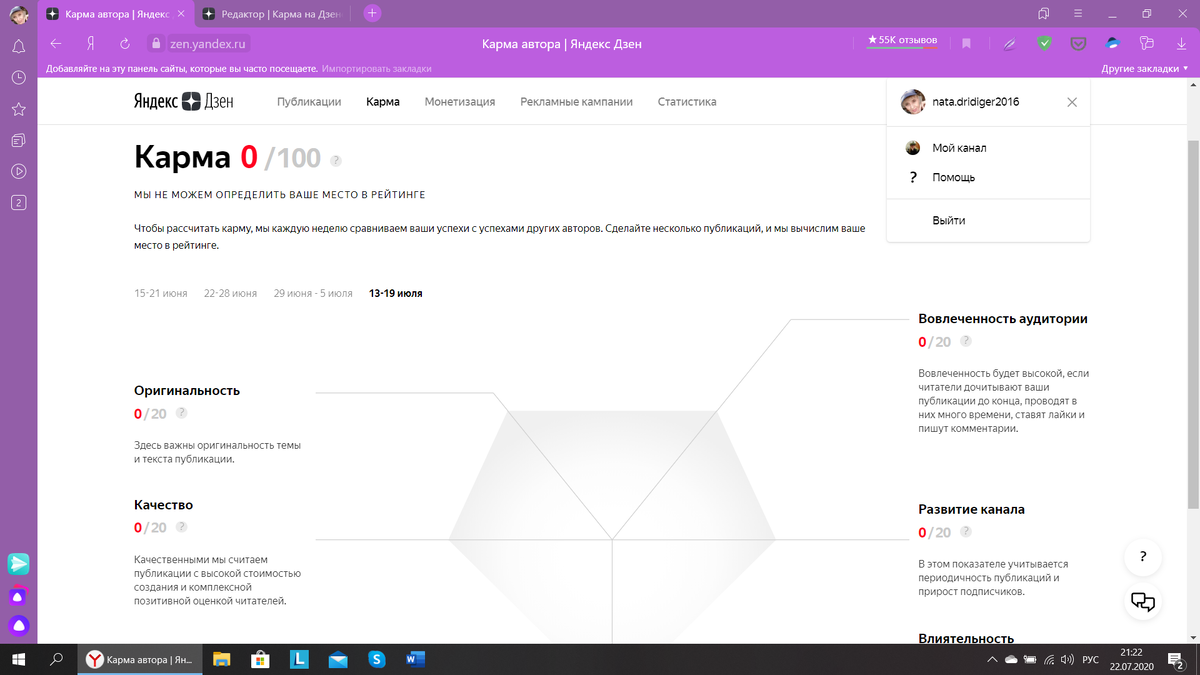
Task: Click the tab counter icon showing 2
Action: pos(18,202)
